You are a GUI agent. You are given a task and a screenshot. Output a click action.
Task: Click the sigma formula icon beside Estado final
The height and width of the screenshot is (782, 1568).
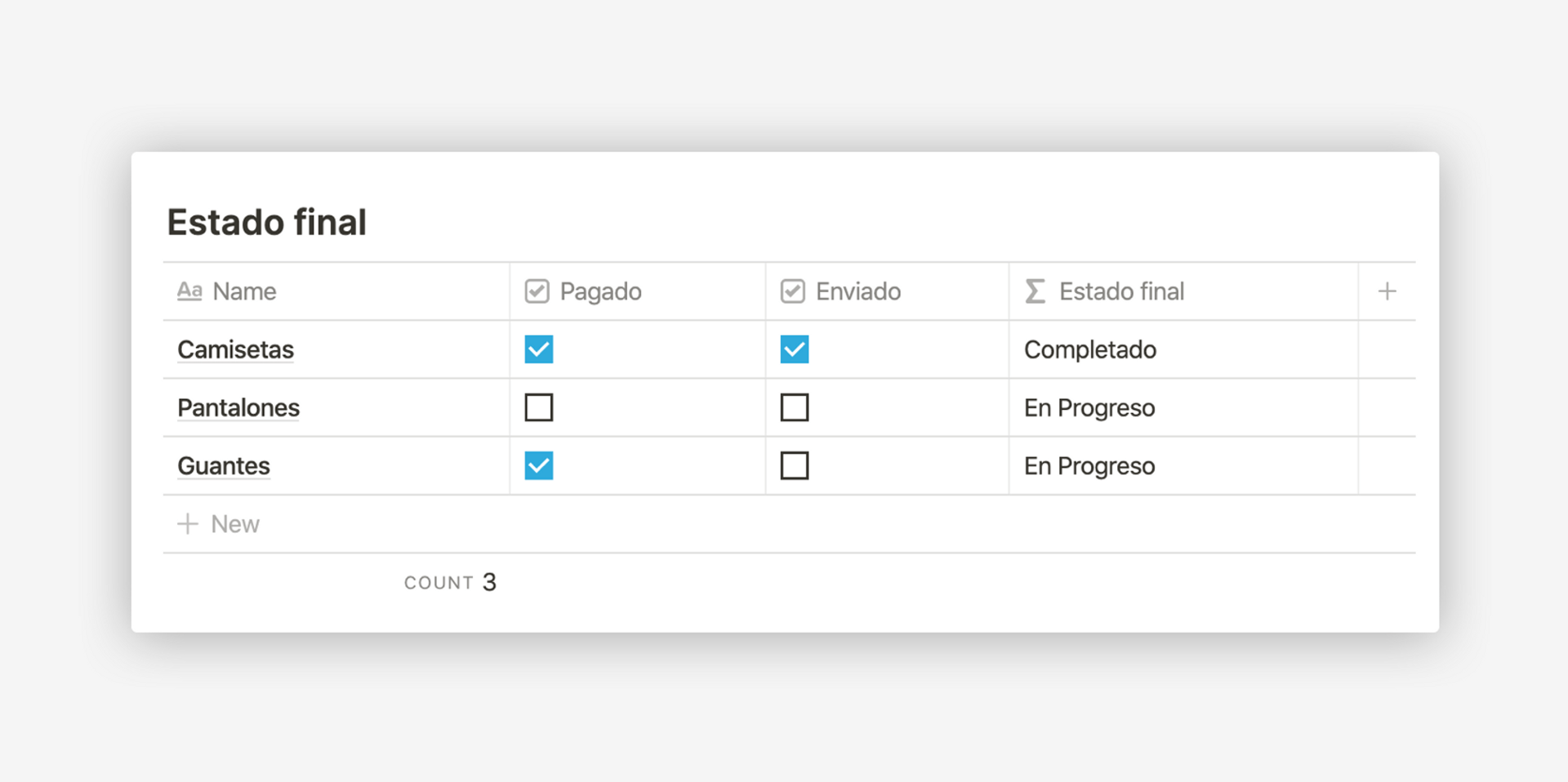[x=1035, y=291]
